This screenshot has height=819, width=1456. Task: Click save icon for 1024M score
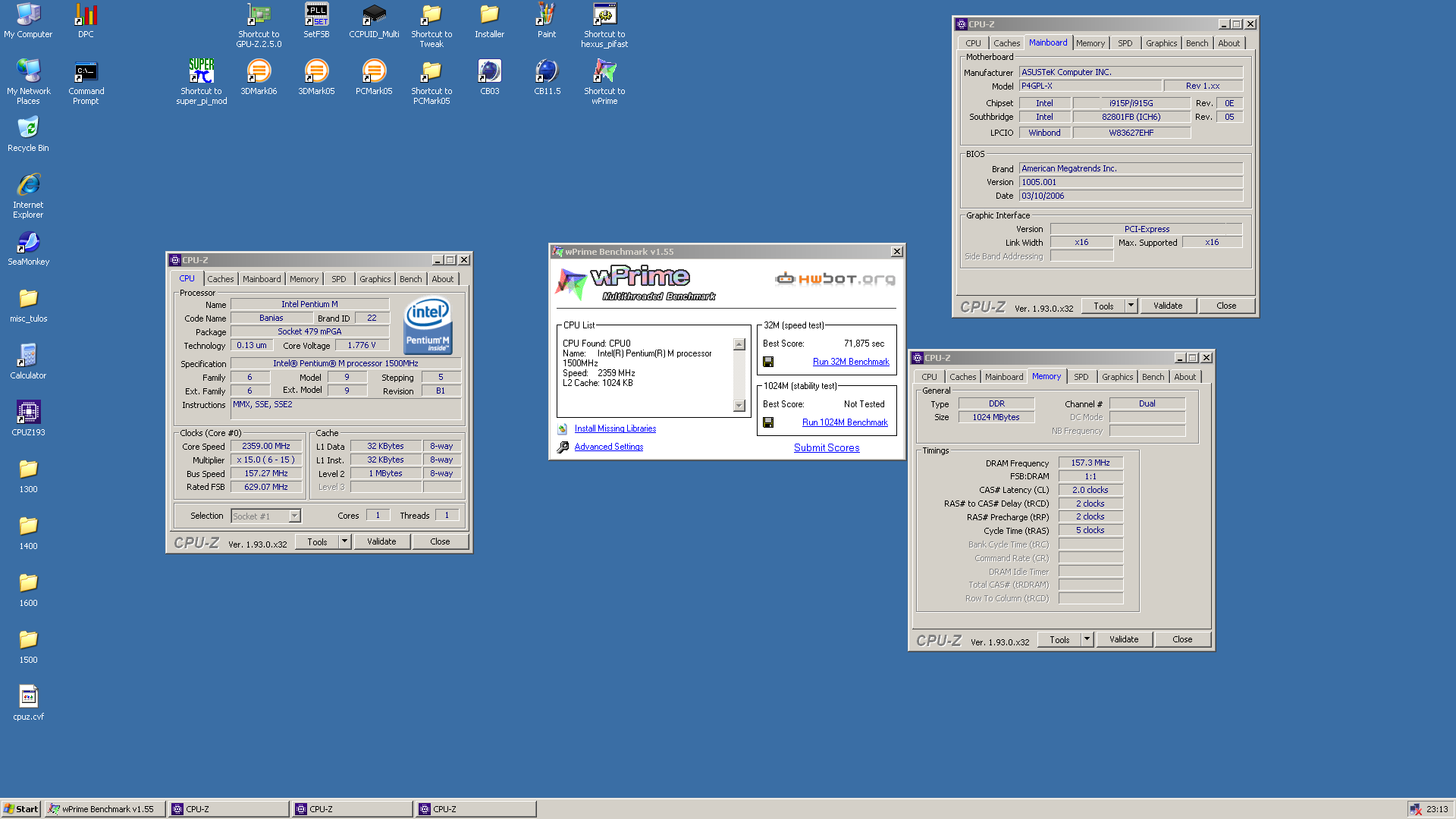tap(768, 422)
